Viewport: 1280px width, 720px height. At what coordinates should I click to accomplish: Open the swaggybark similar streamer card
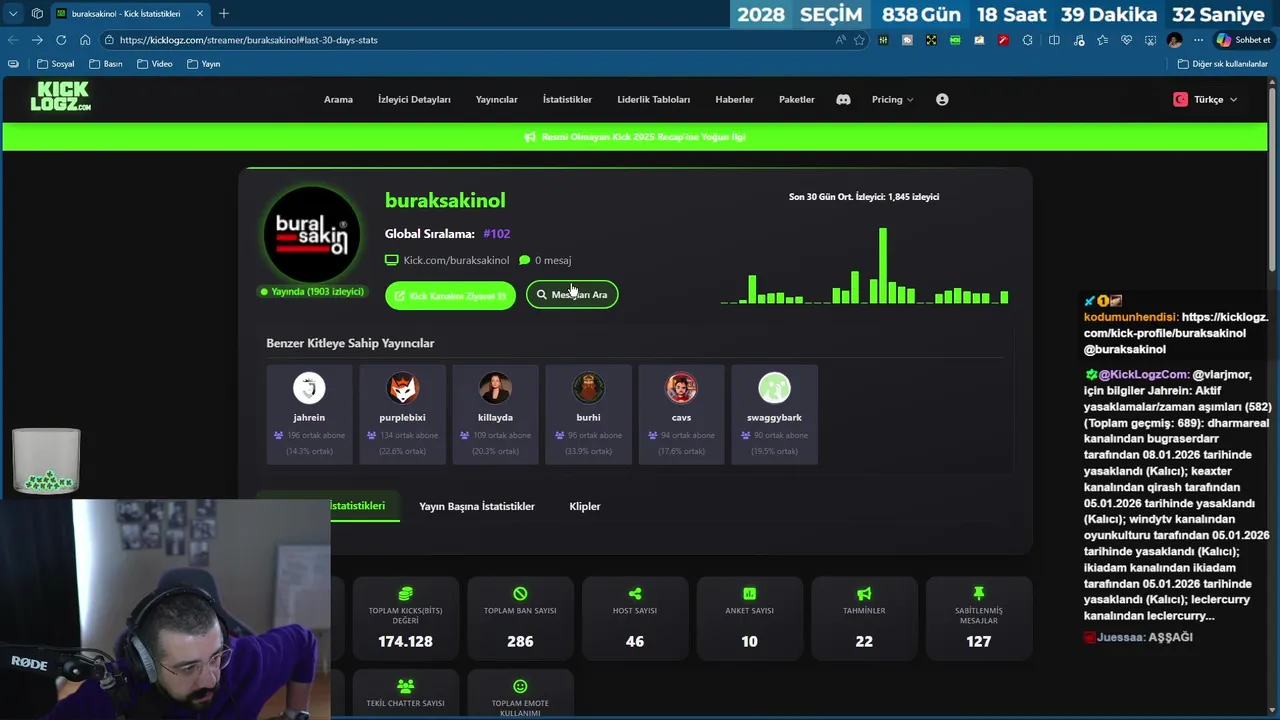[x=774, y=414]
